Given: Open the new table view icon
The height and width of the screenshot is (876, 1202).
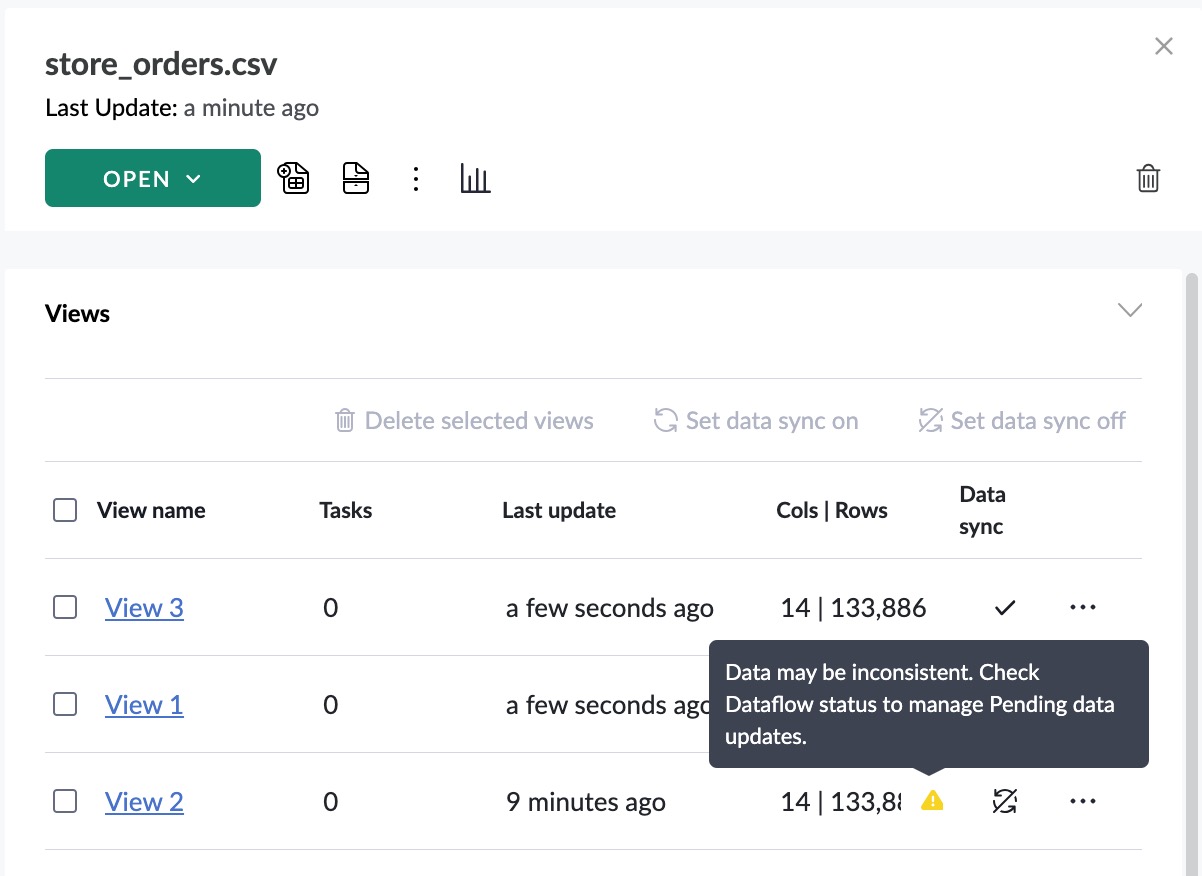Looking at the screenshot, I should [x=293, y=178].
